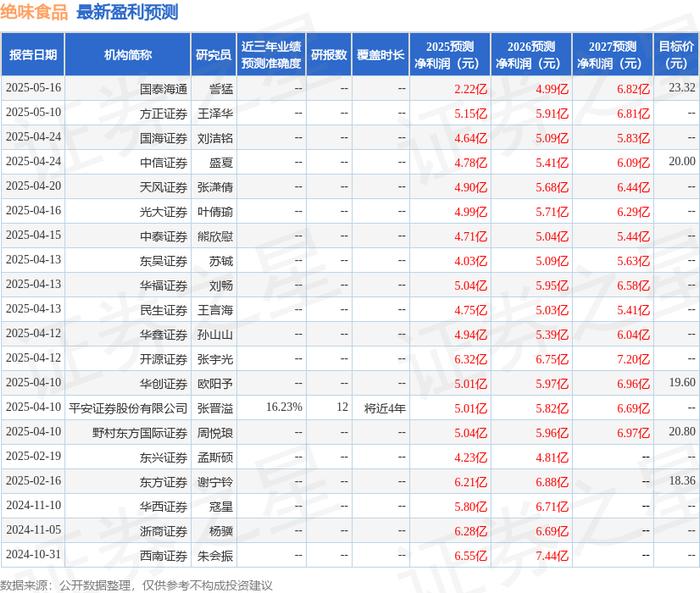The width and height of the screenshot is (700, 593).
Task: Click the target price 18.36
Action: (682, 480)
